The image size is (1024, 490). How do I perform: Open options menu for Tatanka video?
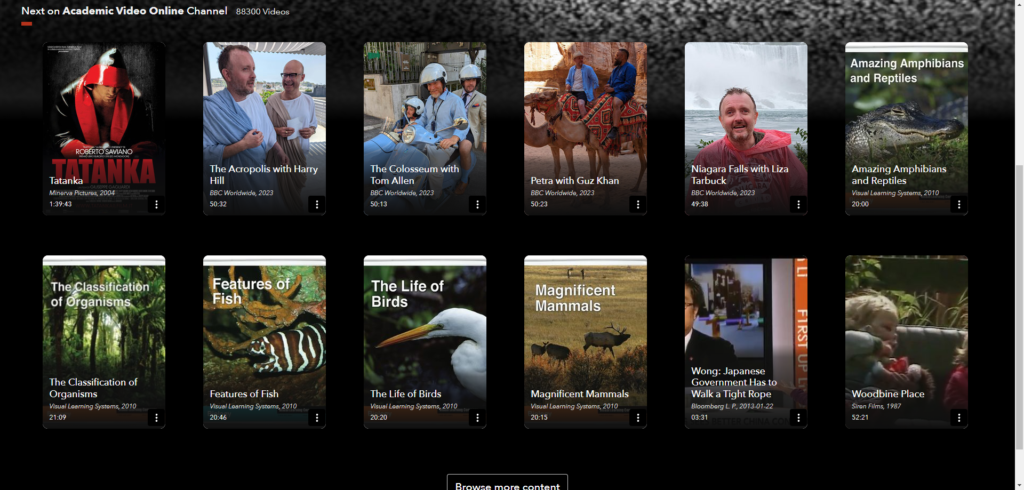[156, 204]
